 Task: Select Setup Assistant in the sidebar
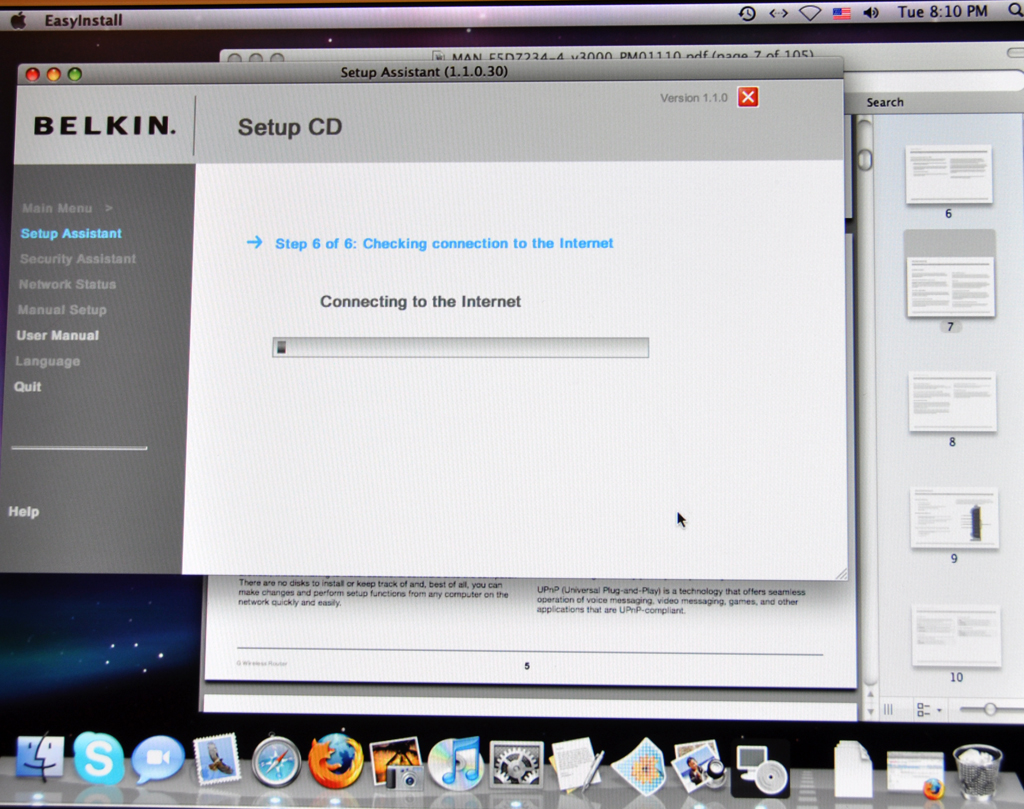point(71,233)
